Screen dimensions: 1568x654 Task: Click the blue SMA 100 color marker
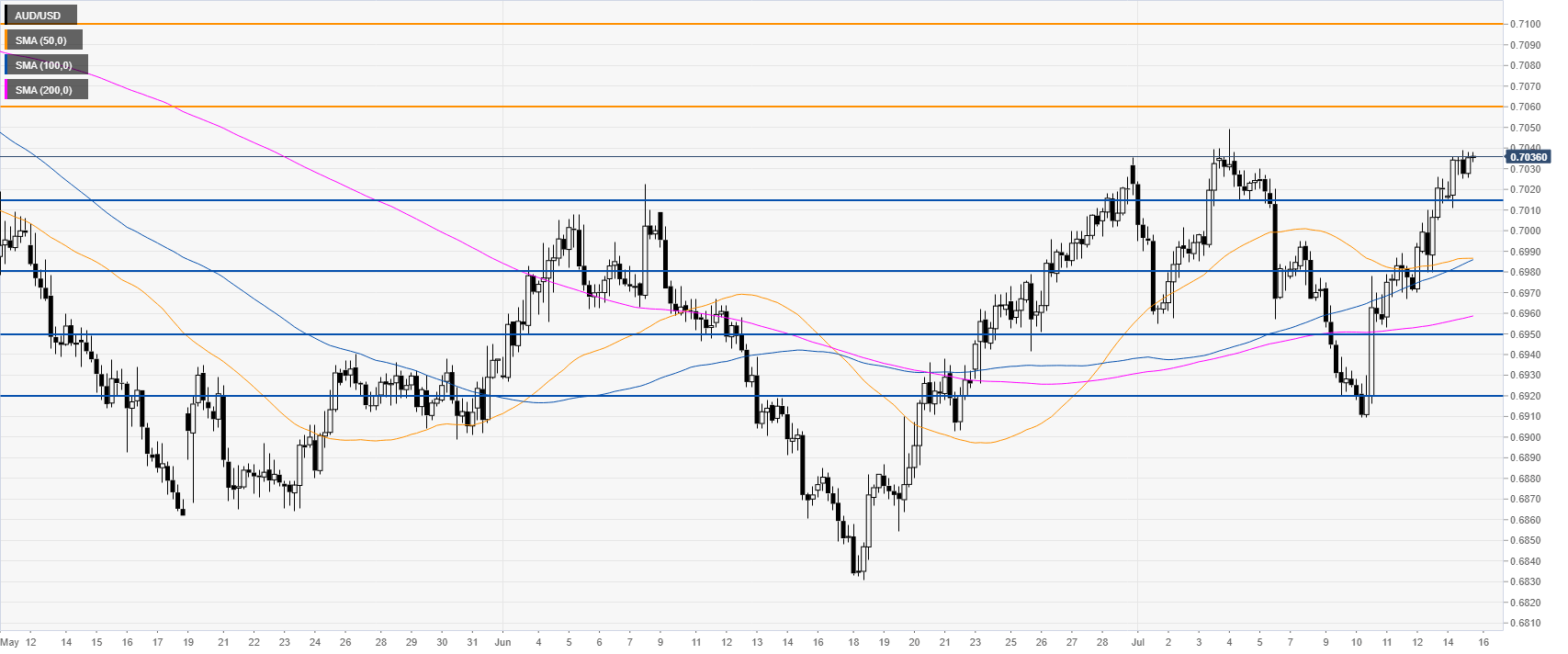click(x=6, y=65)
